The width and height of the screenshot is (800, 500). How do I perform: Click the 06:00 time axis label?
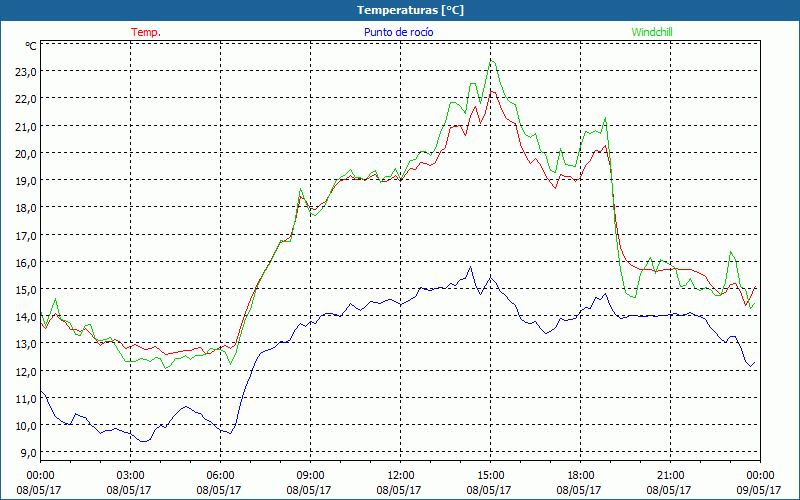coord(220,475)
